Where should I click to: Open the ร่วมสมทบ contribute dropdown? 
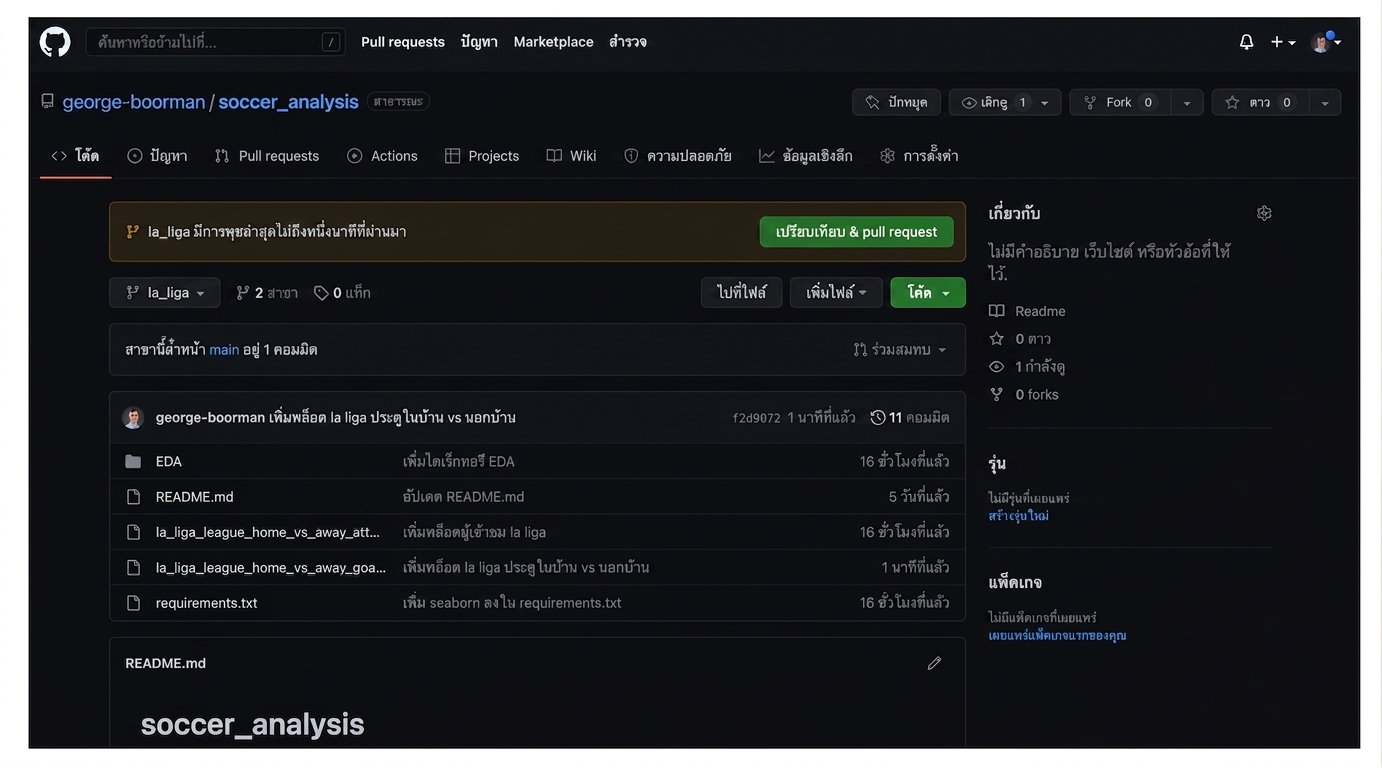click(x=900, y=350)
